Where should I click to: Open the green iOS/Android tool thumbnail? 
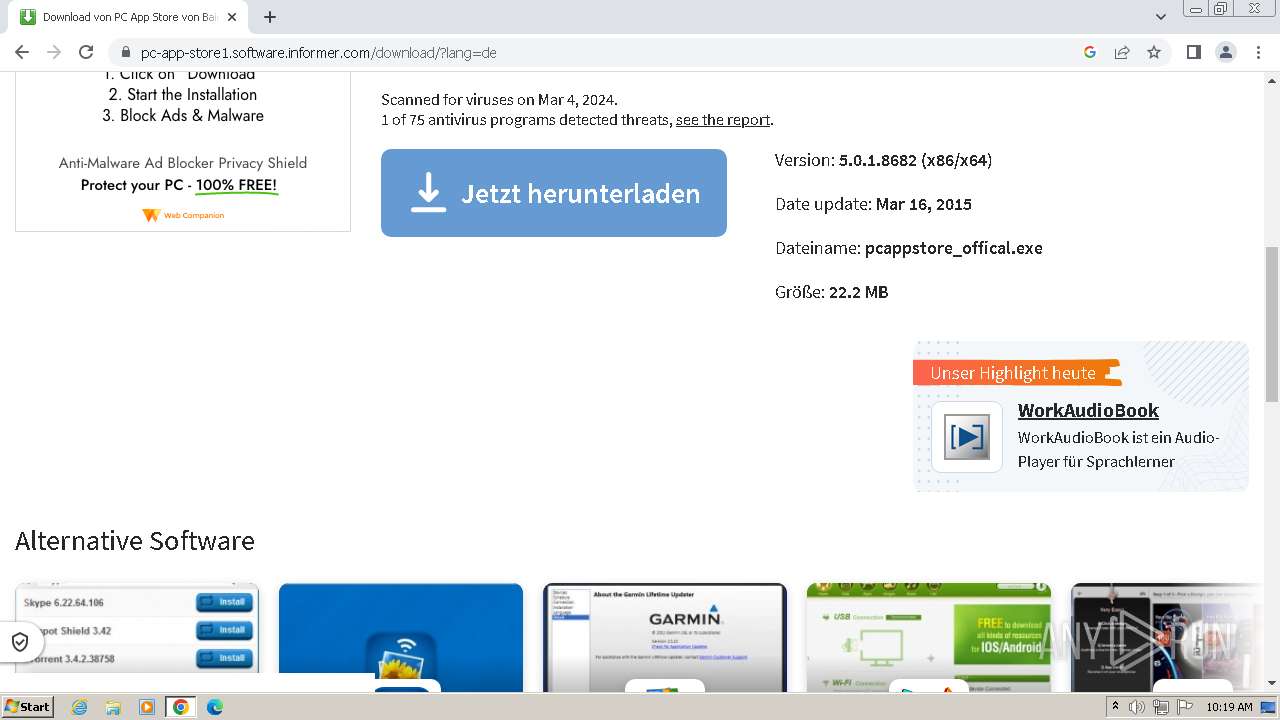(x=929, y=638)
